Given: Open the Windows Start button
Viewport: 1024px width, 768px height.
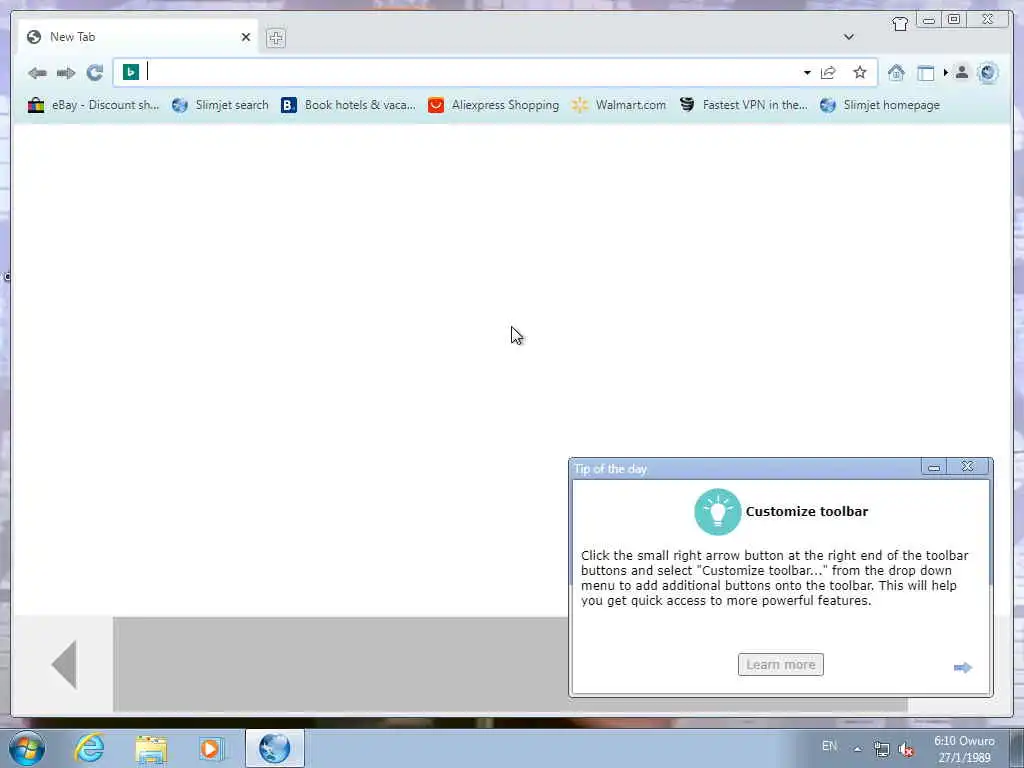Looking at the screenshot, I should (27, 748).
